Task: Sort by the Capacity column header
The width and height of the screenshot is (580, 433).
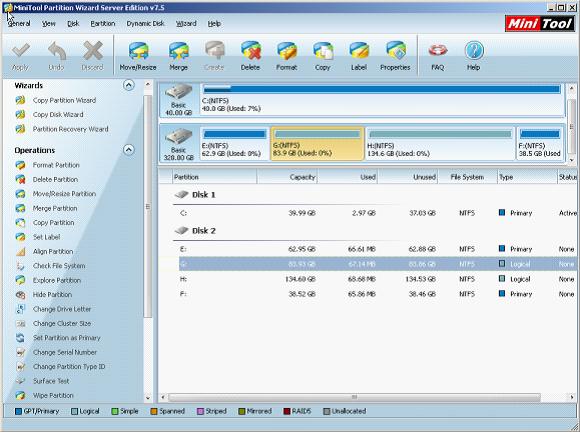Action: point(287,177)
